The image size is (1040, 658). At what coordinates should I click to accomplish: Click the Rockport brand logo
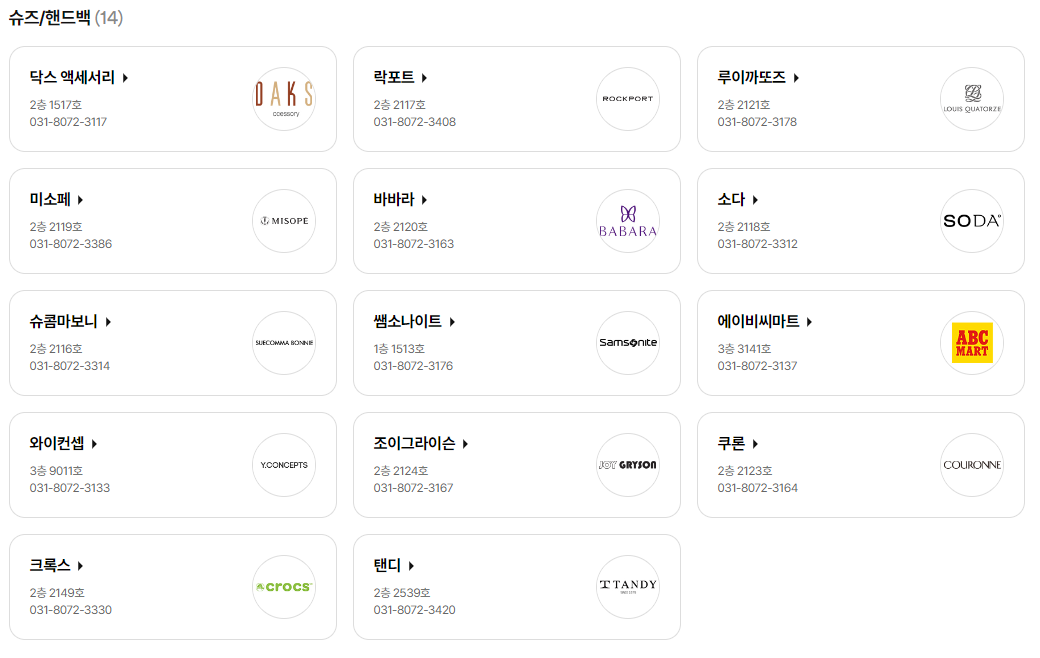tap(627, 99)
